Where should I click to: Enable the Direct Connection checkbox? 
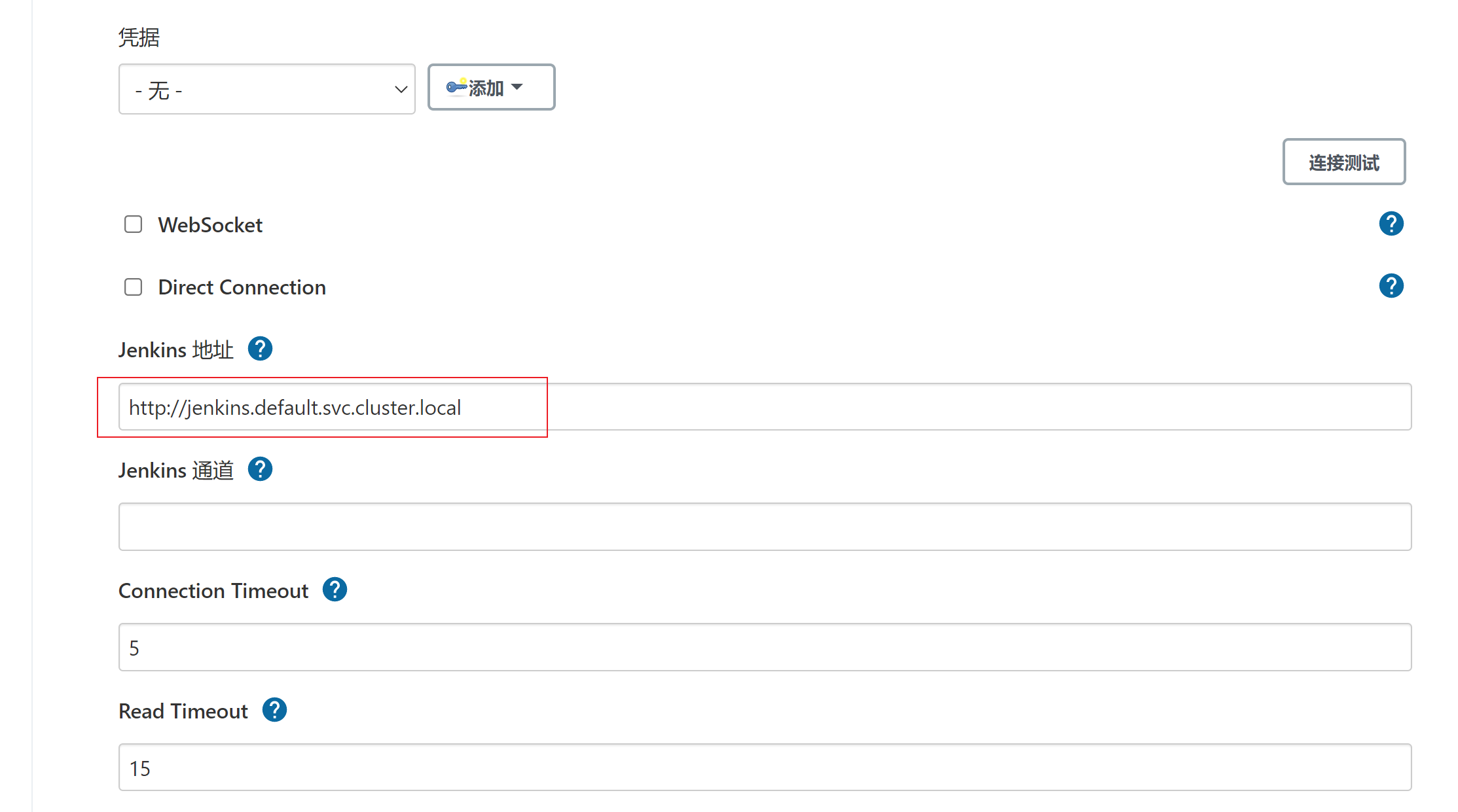click(x=133, y=287)
